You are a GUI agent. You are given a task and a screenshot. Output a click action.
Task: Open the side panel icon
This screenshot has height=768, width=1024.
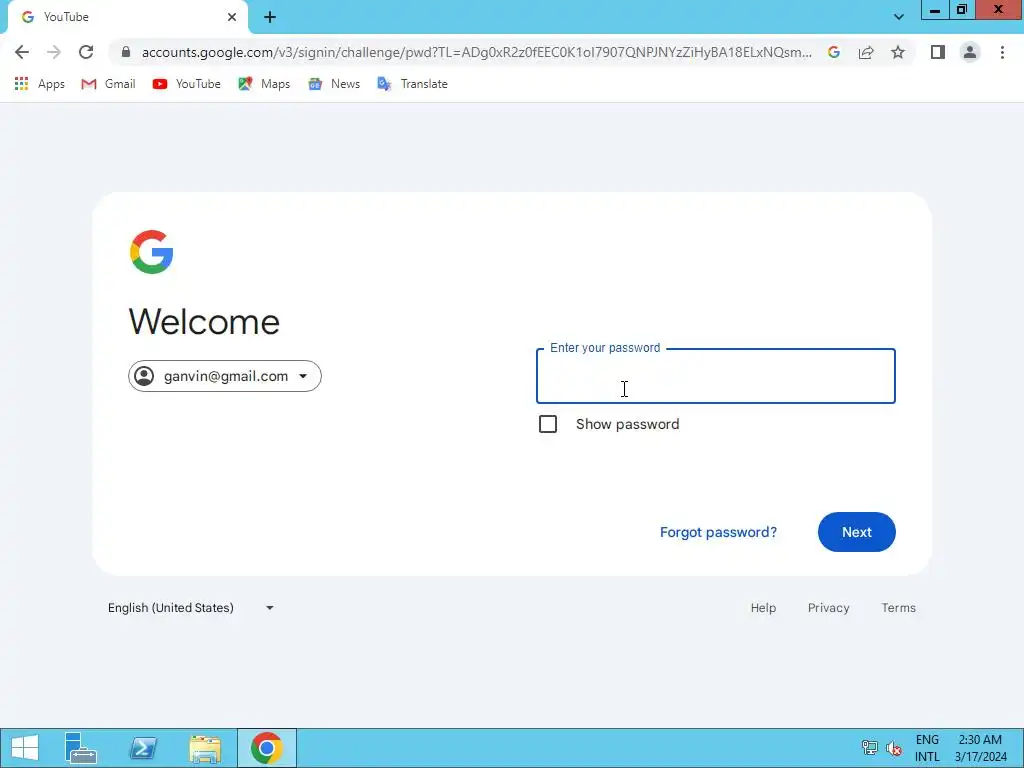938,52
